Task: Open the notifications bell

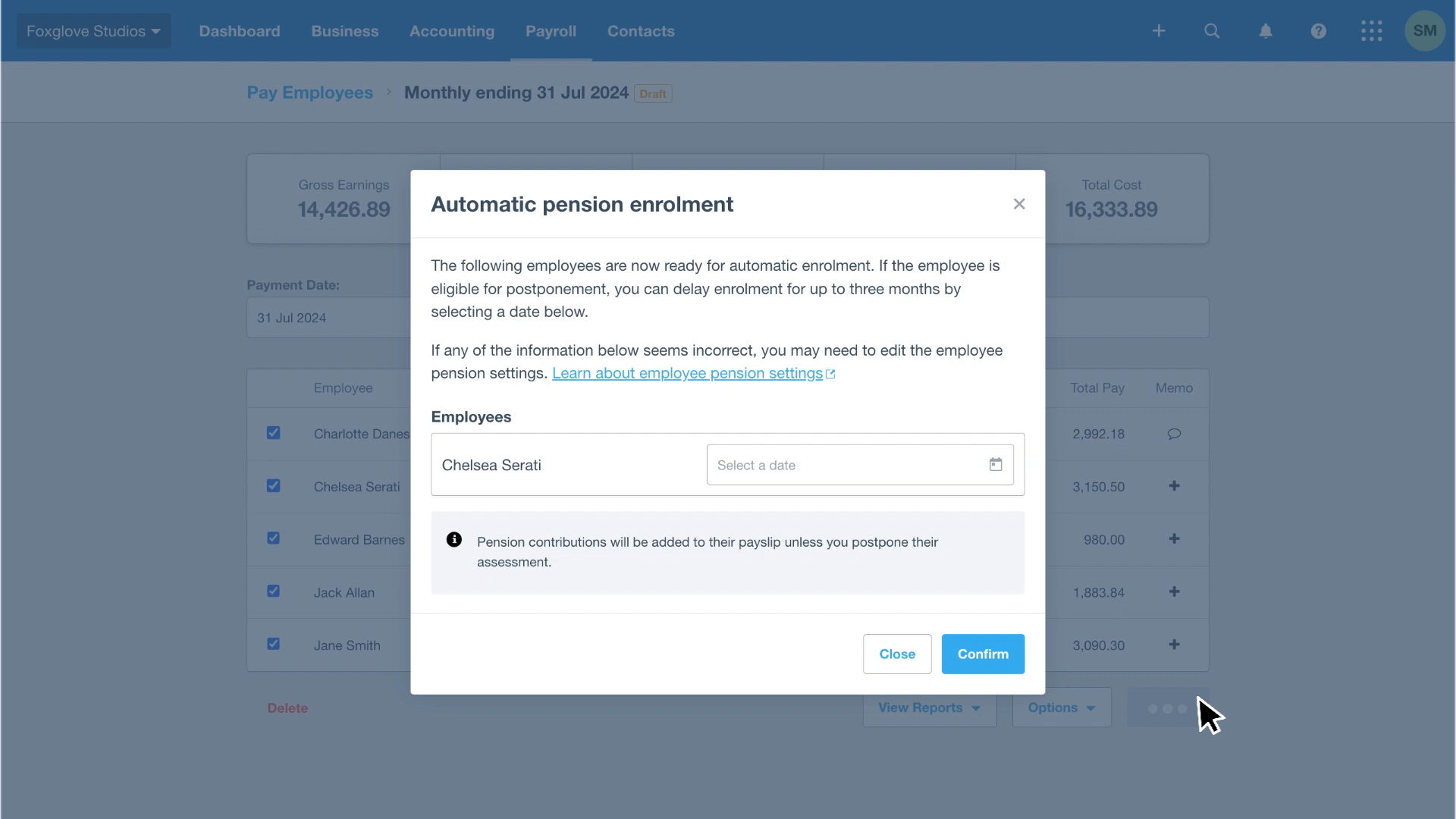Action: point(1266,30)
